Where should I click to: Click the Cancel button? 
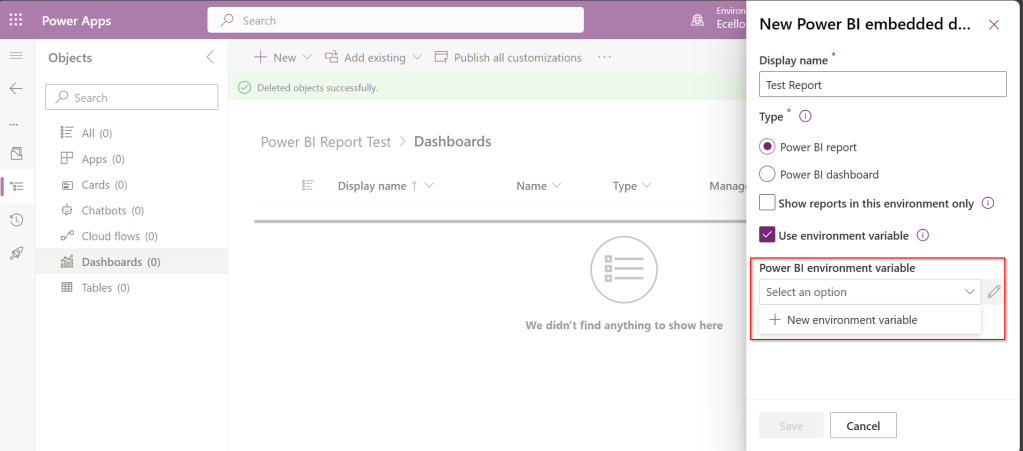862,426
